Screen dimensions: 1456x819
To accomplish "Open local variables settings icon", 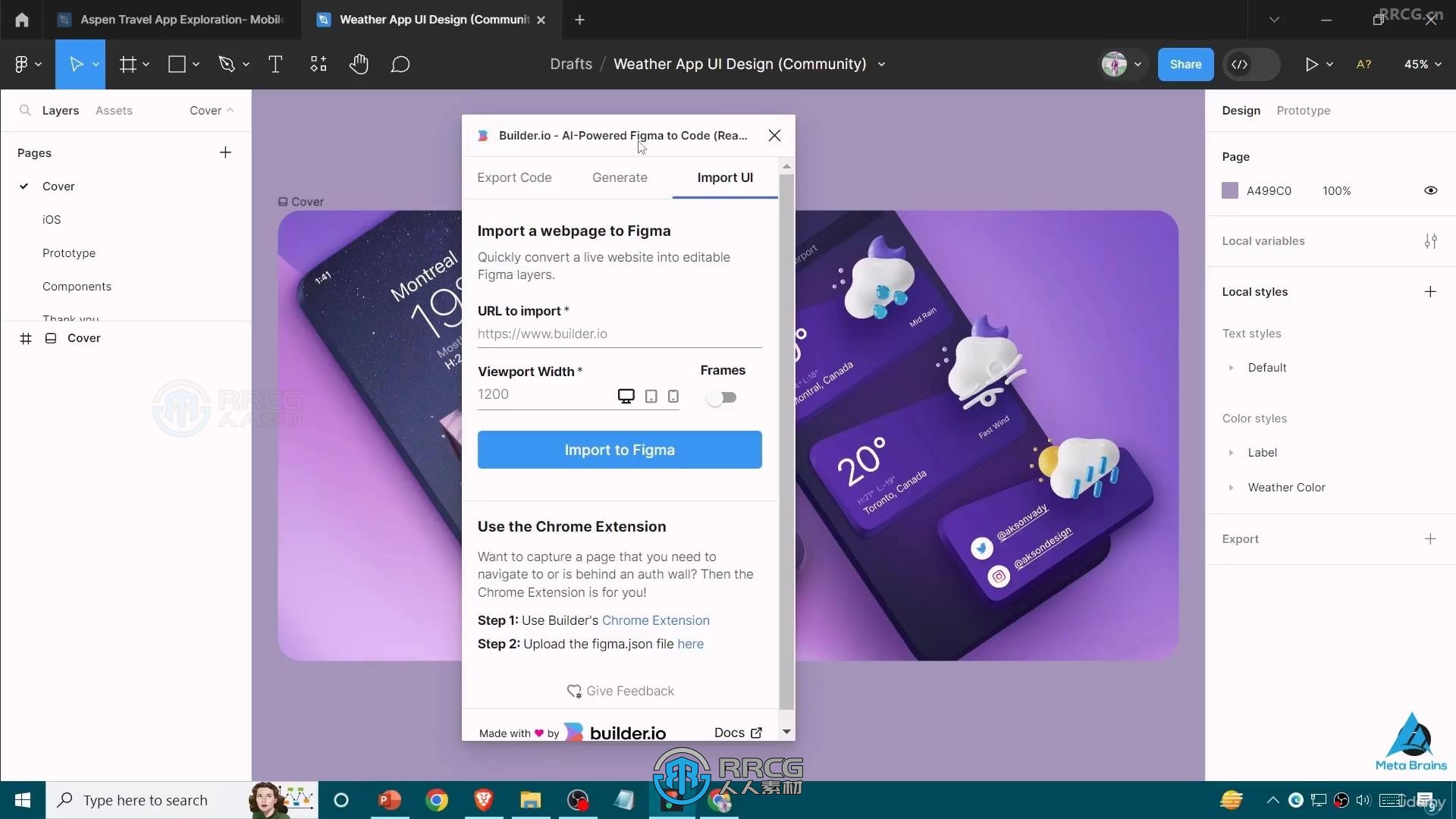I will 1430,241.
